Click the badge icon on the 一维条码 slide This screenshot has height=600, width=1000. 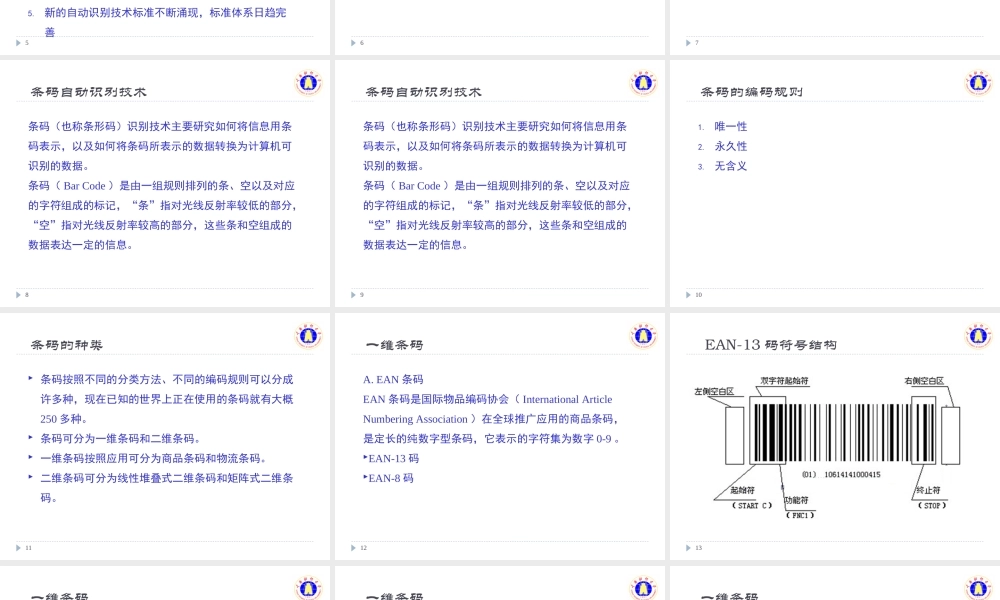(x=643, y=336)
